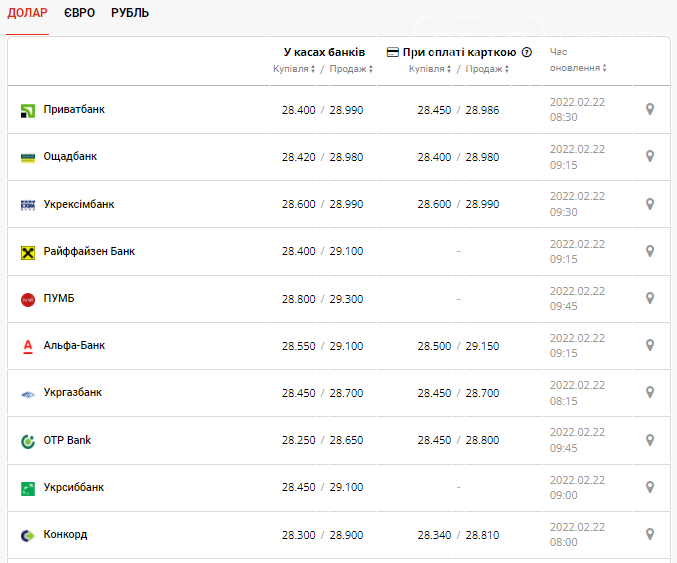Switch to the РУБЛЬ tab

click(x=130, y=13)
